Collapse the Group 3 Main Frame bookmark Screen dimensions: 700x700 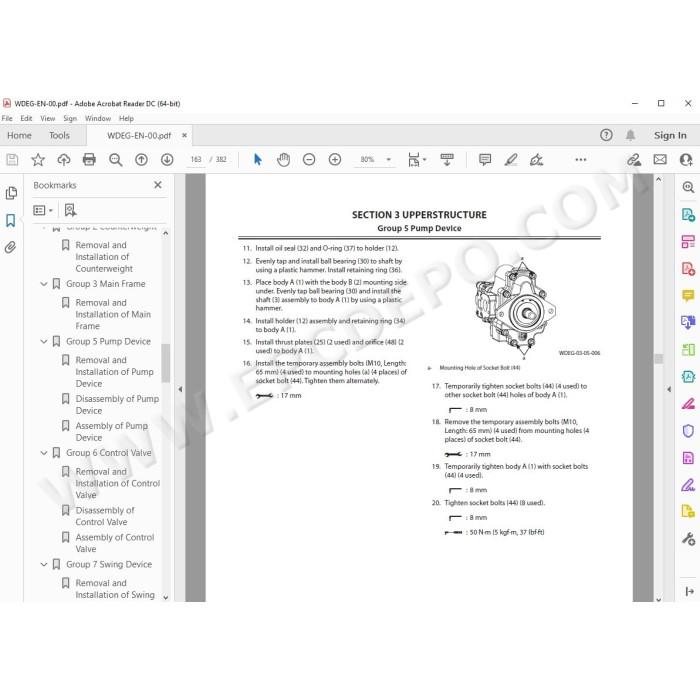tap(44, 283)
